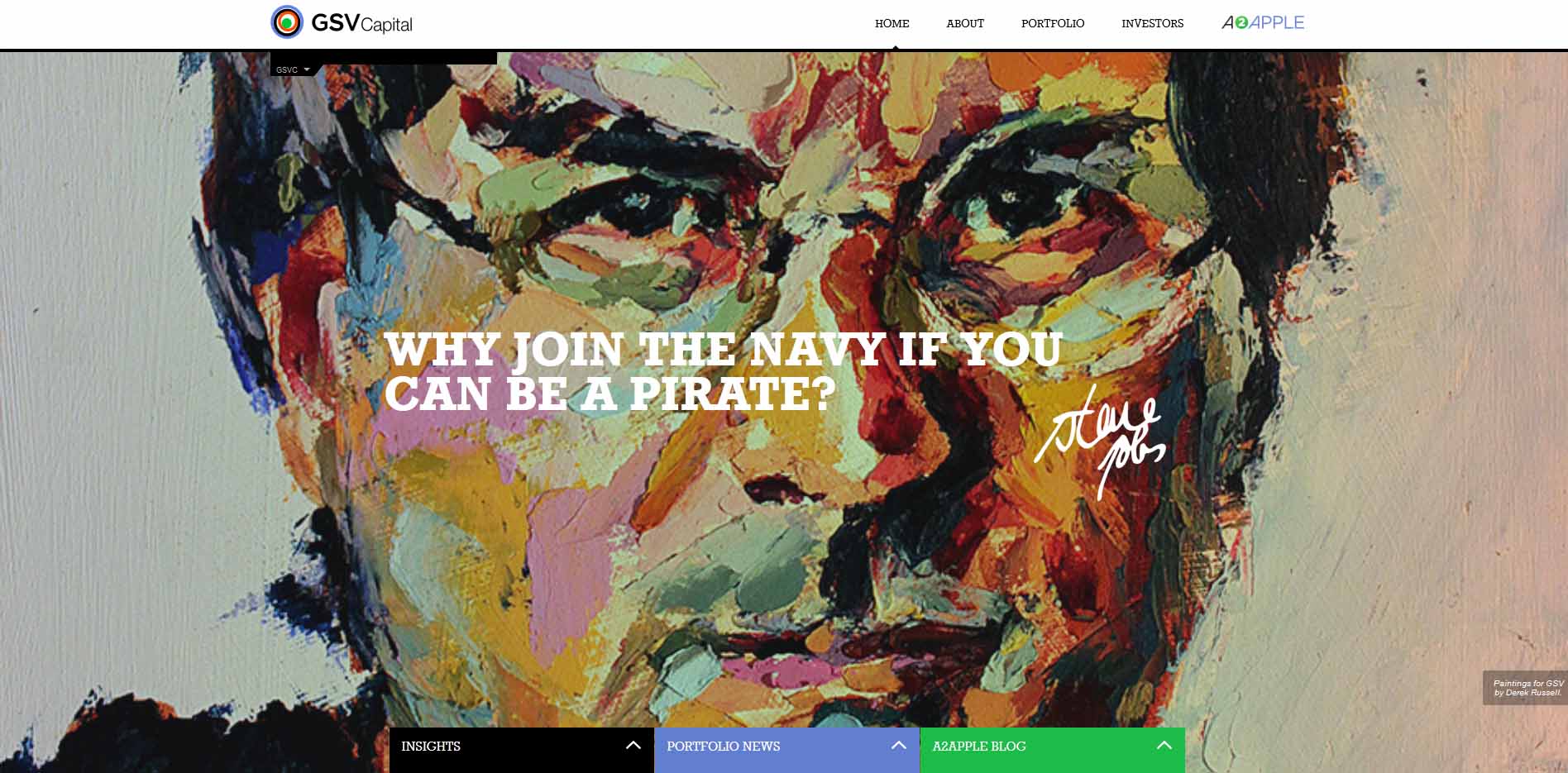Click the GSV Capital wordmark text
Image resolution: width=1568 pixels, height=773 pixels.
tap(361, 23)
